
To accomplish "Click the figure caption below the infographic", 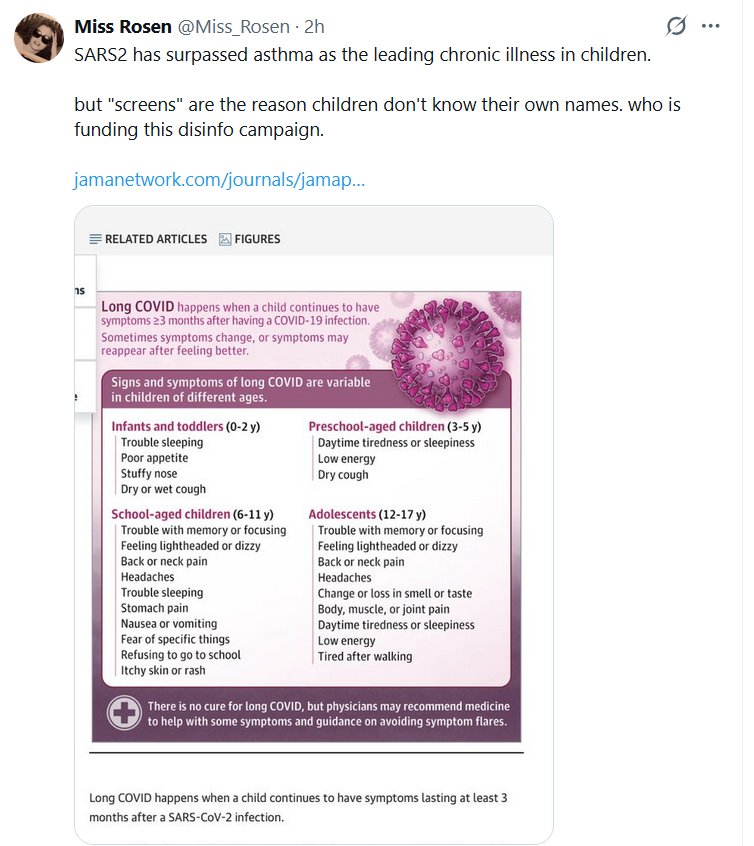I will [x=300, y=807].
